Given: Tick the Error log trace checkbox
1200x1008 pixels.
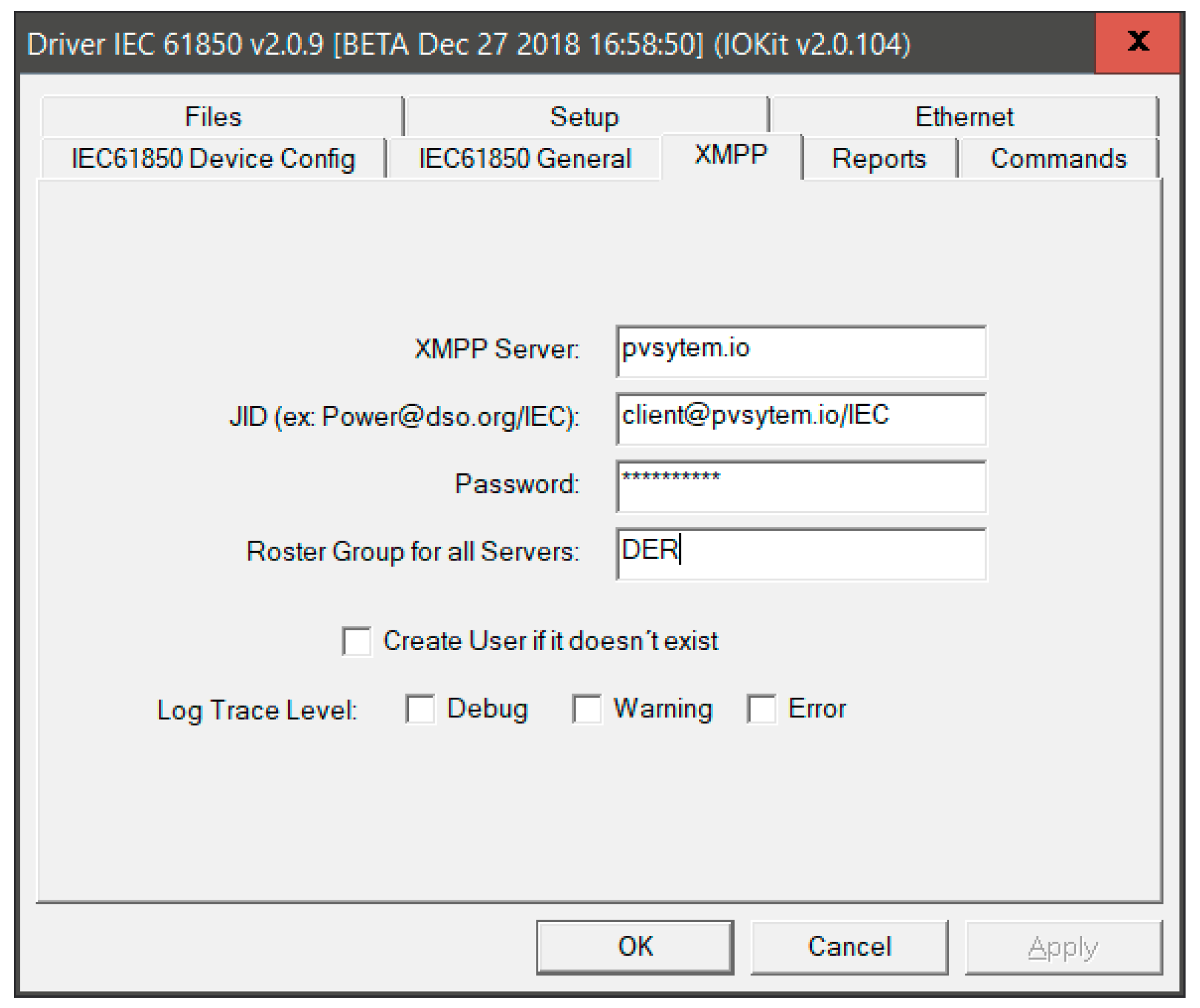Looking at the screenshot, I should pyautogui.click(x=762, y=708).
